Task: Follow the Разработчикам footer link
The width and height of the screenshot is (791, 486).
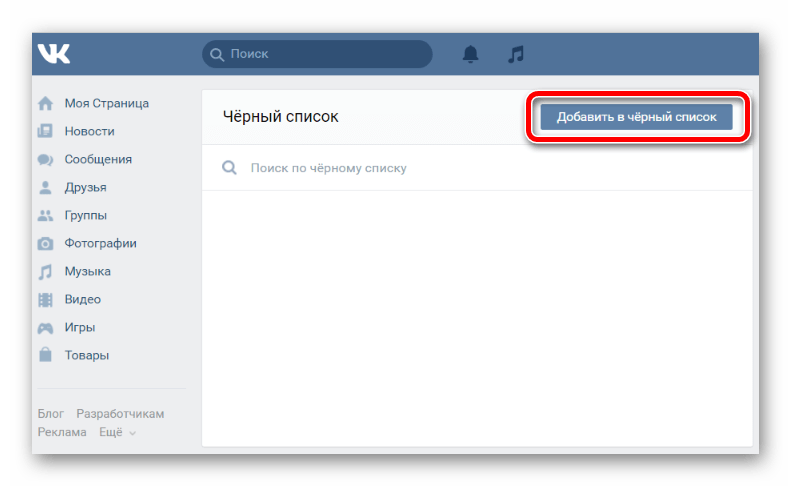Action: (120, 414)
